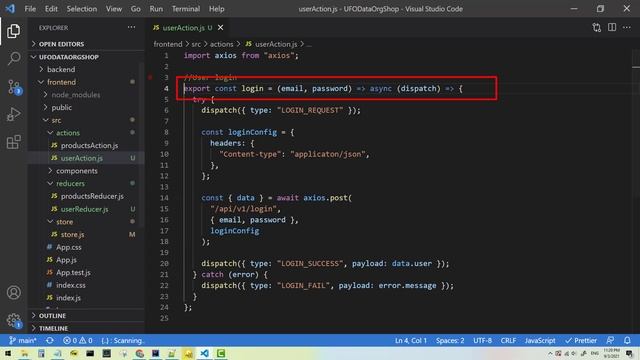This screenshot has height=360, width=640.
Task: Open the Selection menu
Action: [82, 9]
